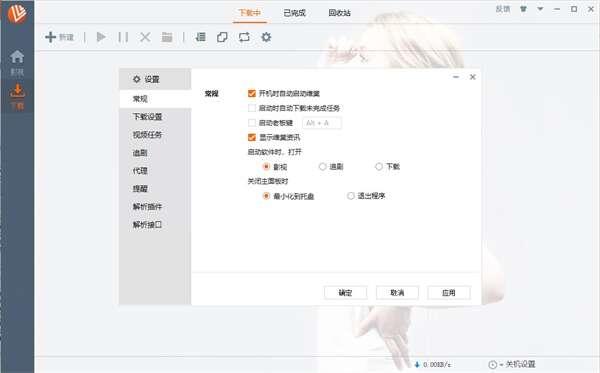Screen dimensions: 600x373
Task: Open the download folder icon in toolbar
Action: click(x=167, y=37)
